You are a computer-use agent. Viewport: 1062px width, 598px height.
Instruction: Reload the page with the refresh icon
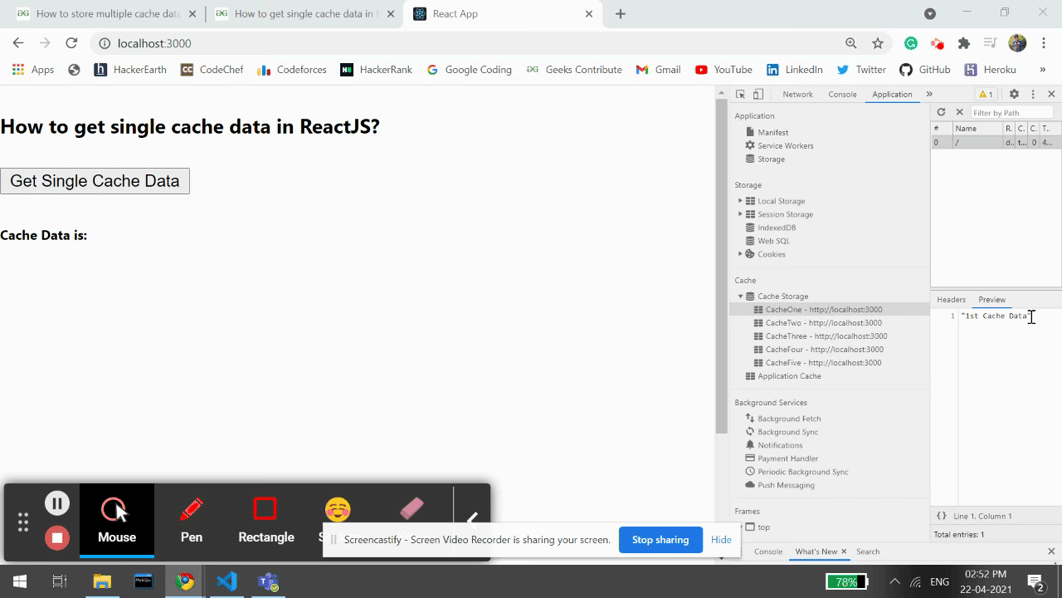71,43
